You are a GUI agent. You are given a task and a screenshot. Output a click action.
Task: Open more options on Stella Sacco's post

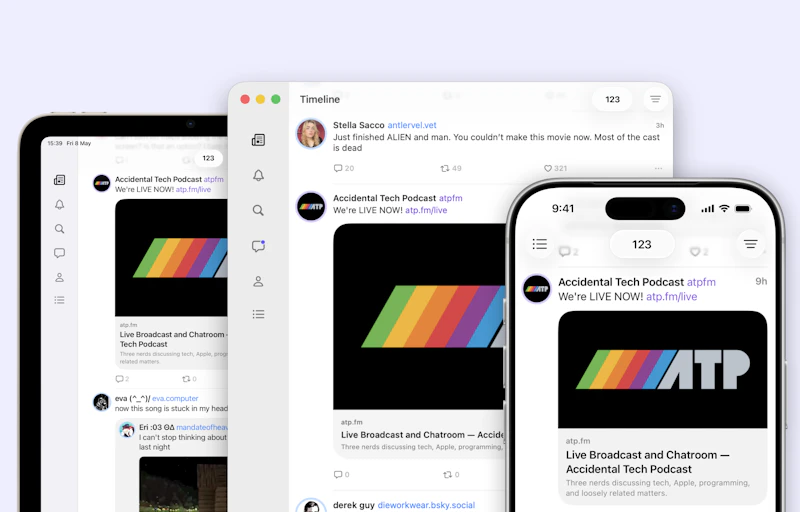[x=658, y=168]
